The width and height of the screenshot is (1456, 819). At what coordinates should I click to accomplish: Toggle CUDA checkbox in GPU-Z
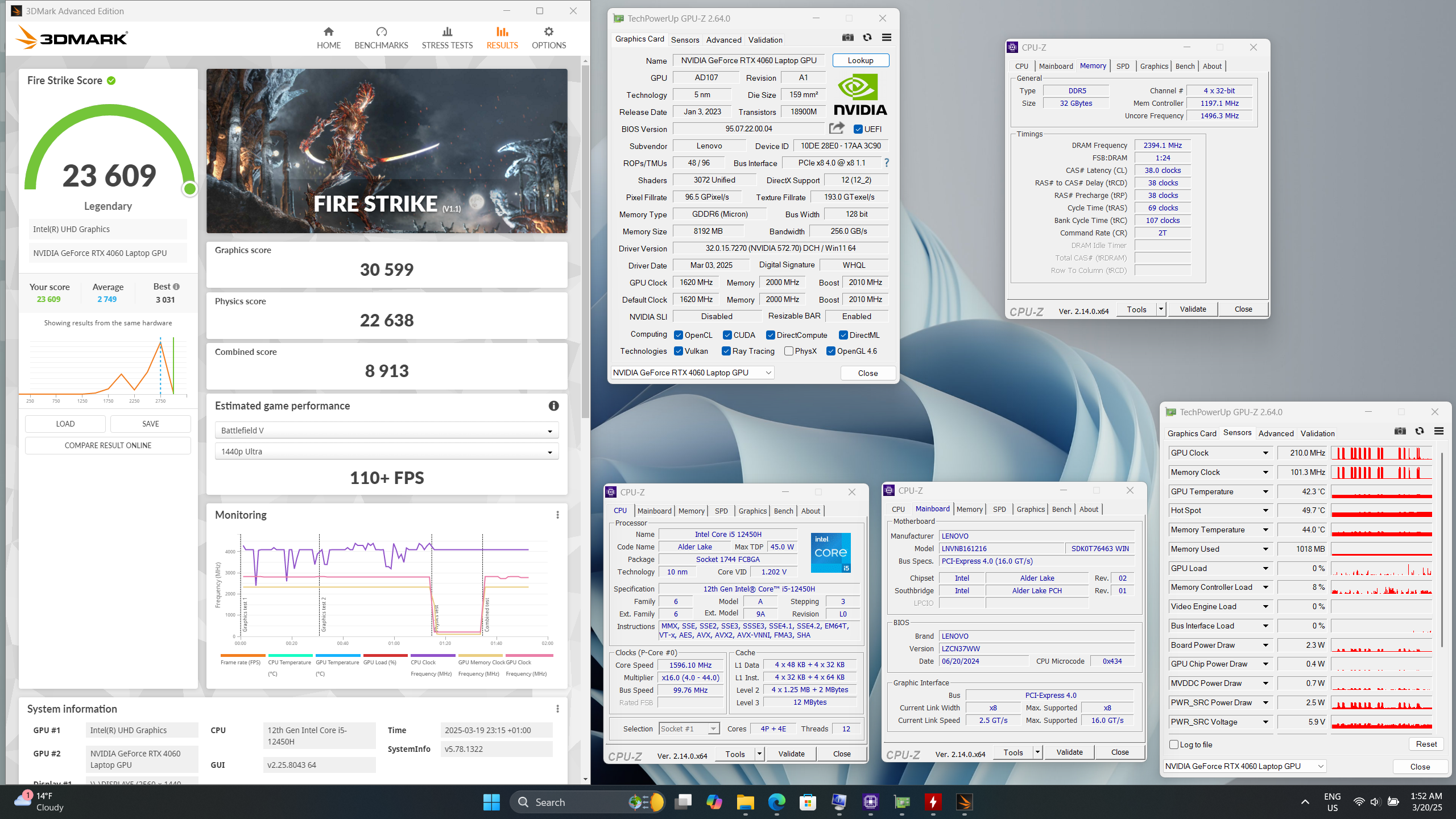pos(727,335)
